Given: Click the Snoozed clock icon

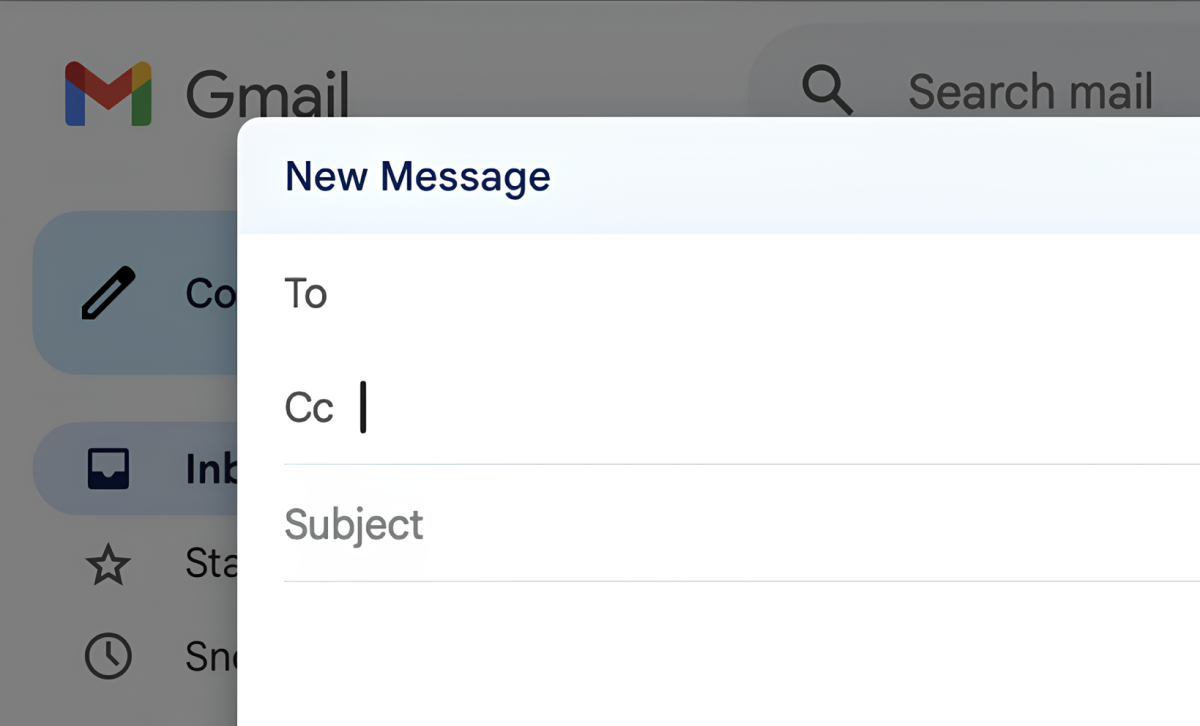Looking at the screenshot, I should pos(108,656).
